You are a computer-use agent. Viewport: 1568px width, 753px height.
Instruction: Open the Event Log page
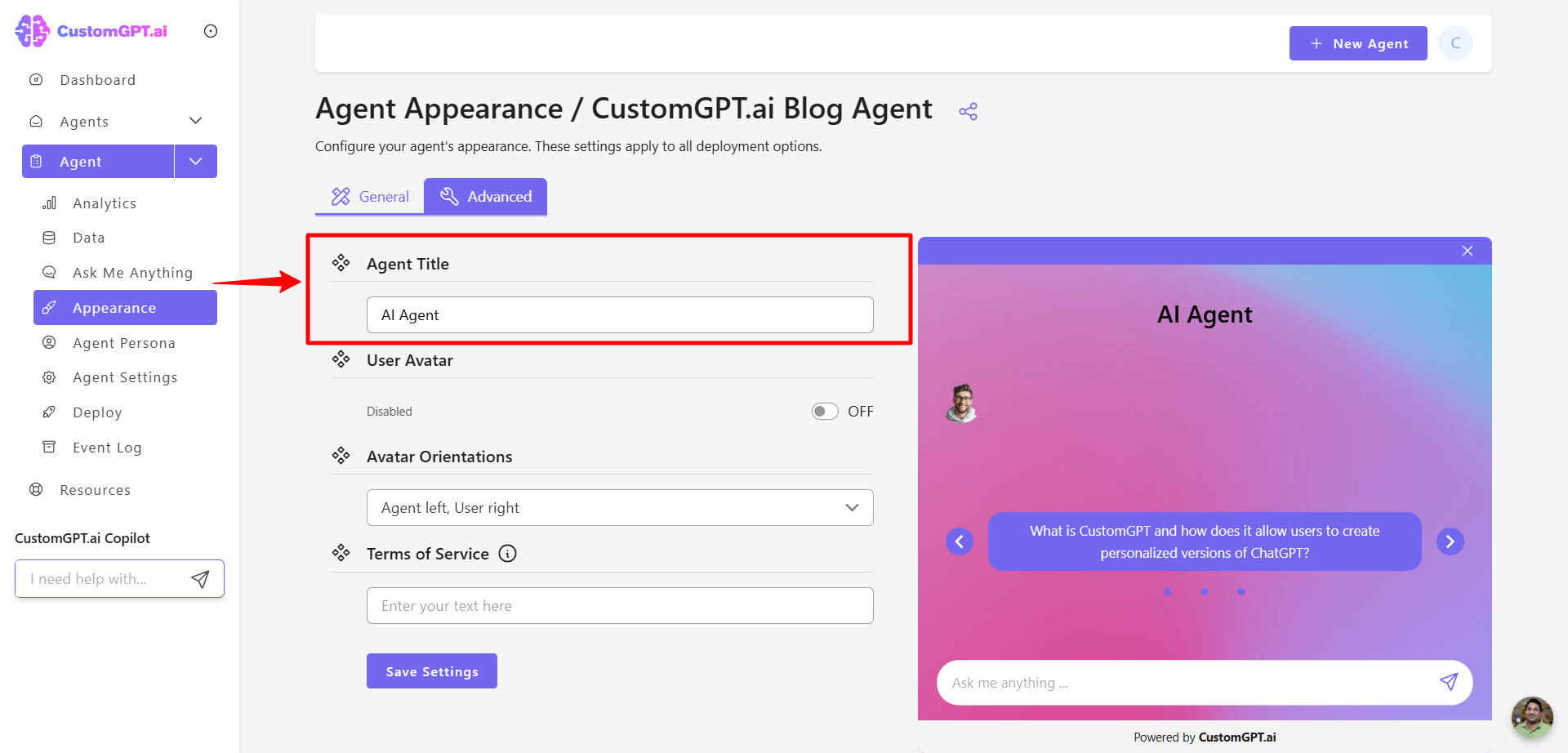coord(107,448)
